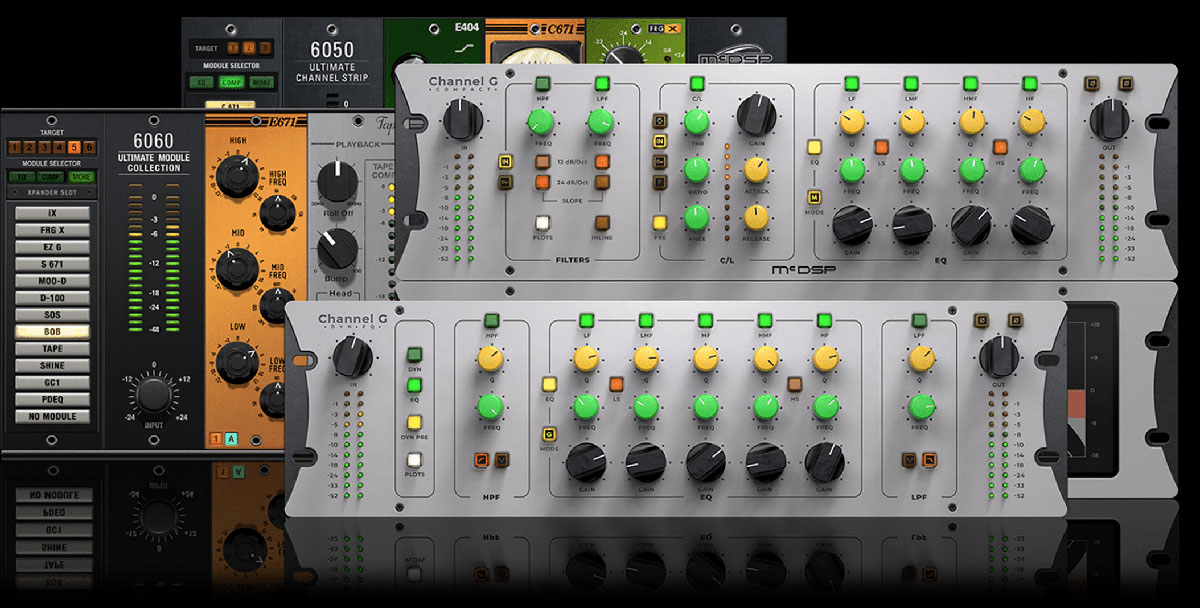This screenshot has height=608, width=1200.
Task: Click the INLINE button in Channel G Compact
Action: coord(603,223)
